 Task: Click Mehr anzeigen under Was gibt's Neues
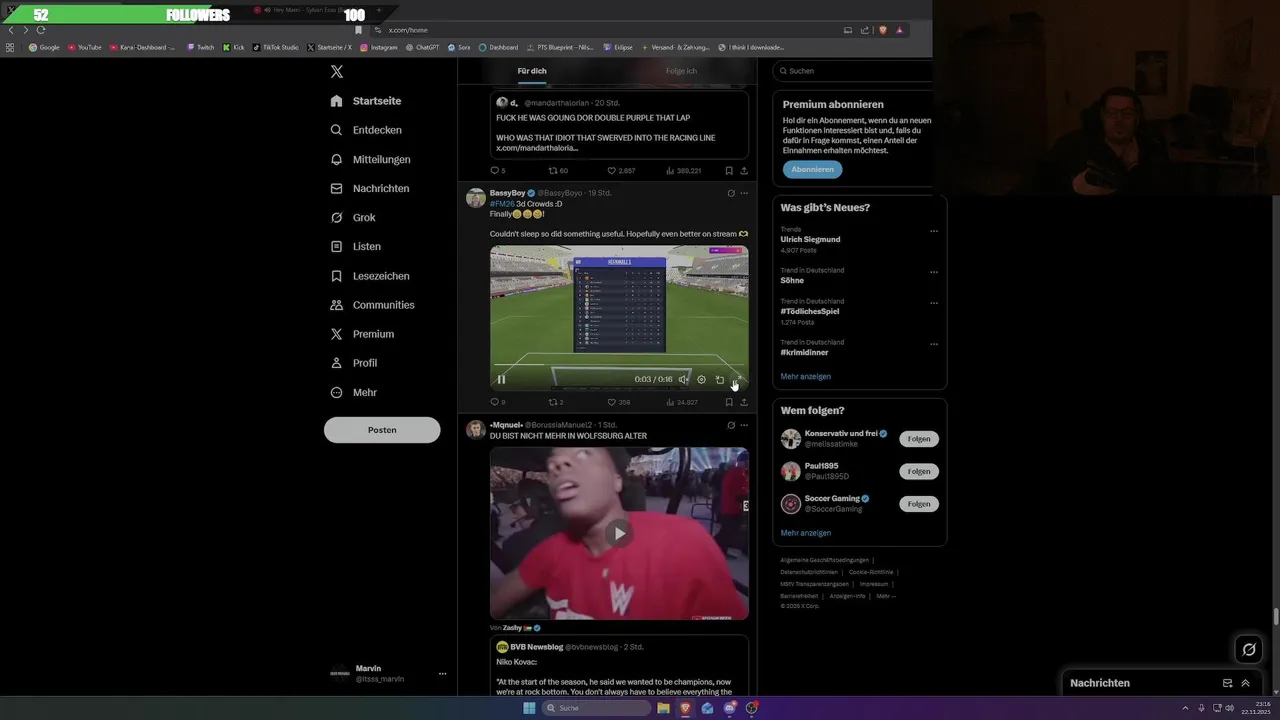[x=806, y=376]
